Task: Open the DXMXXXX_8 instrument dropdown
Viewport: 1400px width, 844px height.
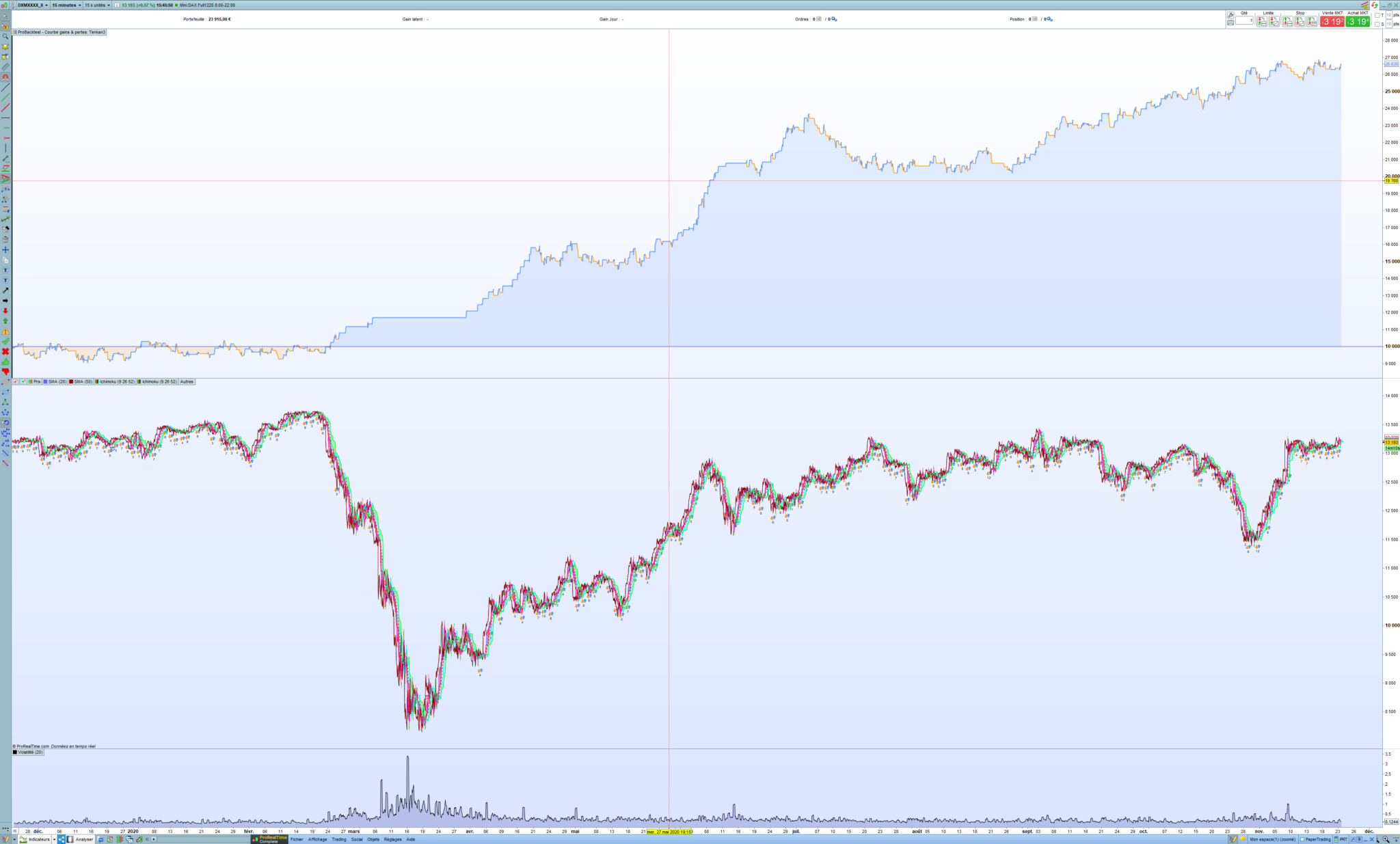Action: 32,5
